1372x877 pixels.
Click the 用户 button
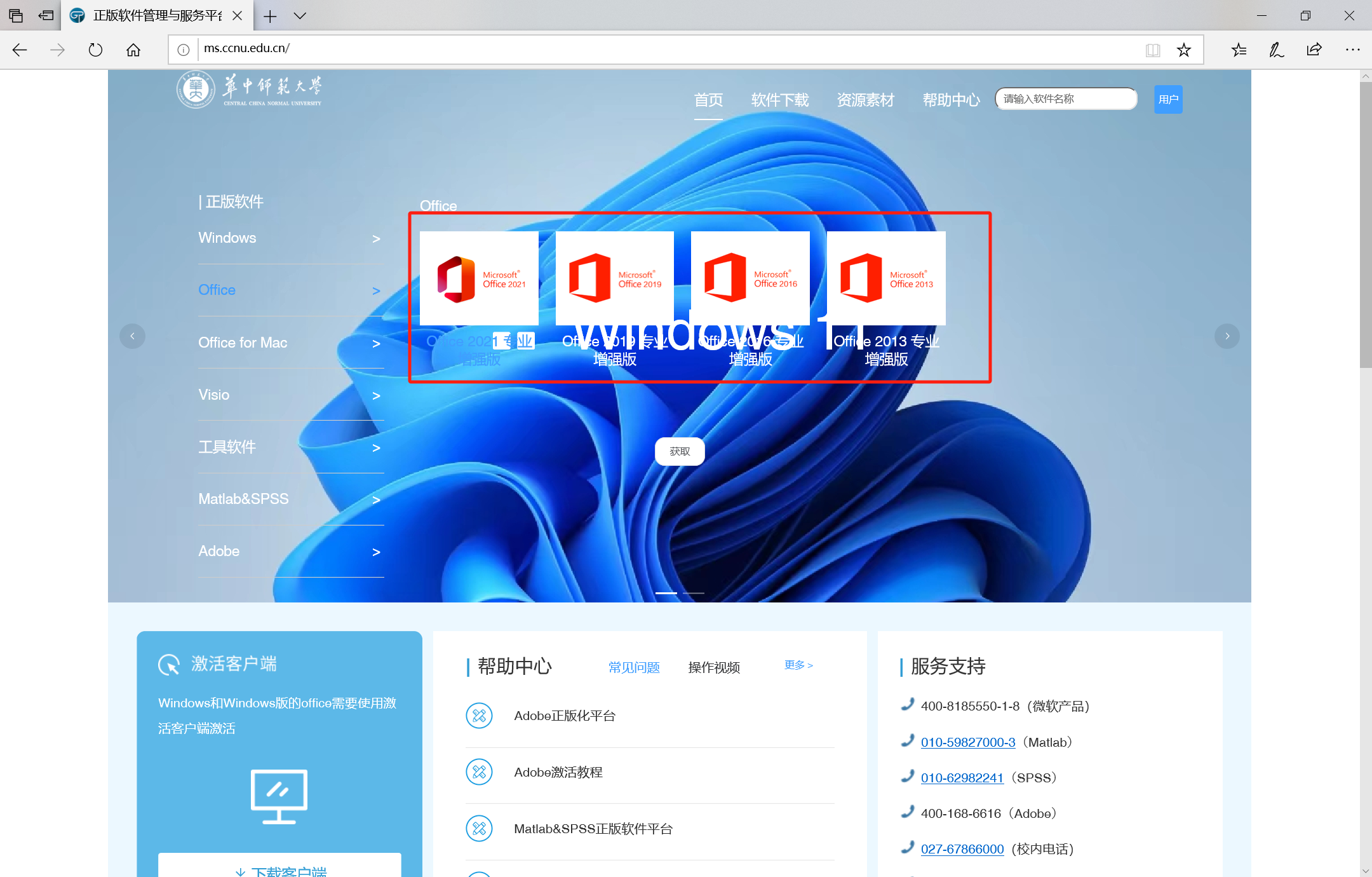coord(1168,99)
